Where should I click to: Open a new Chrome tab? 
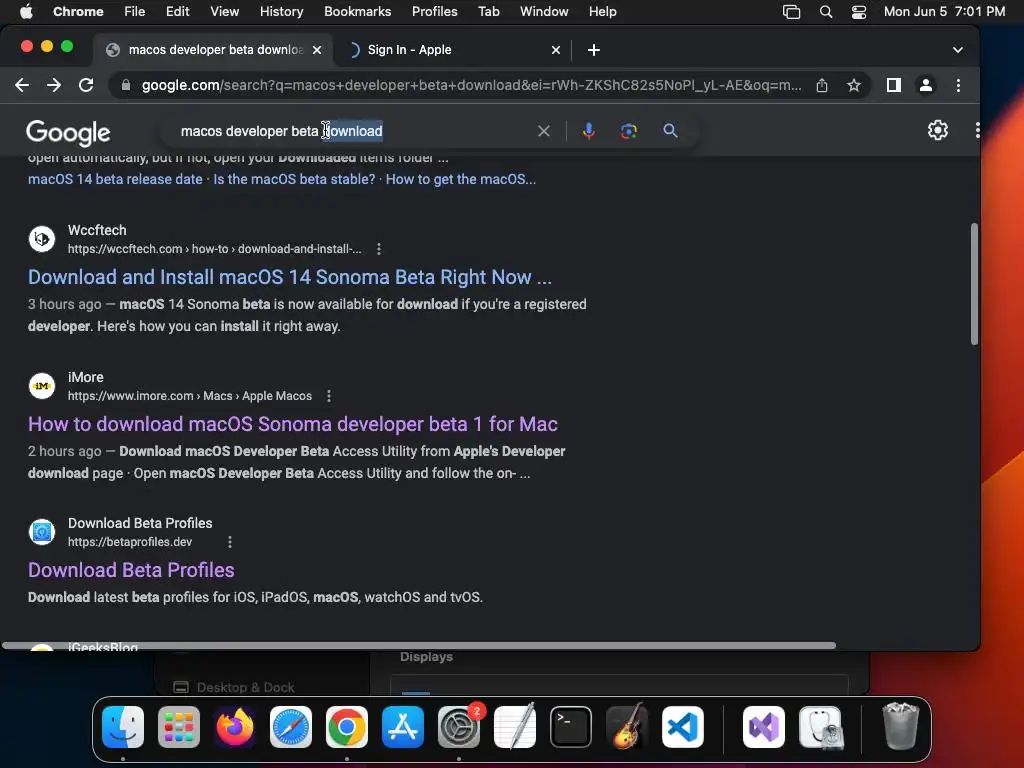point(594,50)
